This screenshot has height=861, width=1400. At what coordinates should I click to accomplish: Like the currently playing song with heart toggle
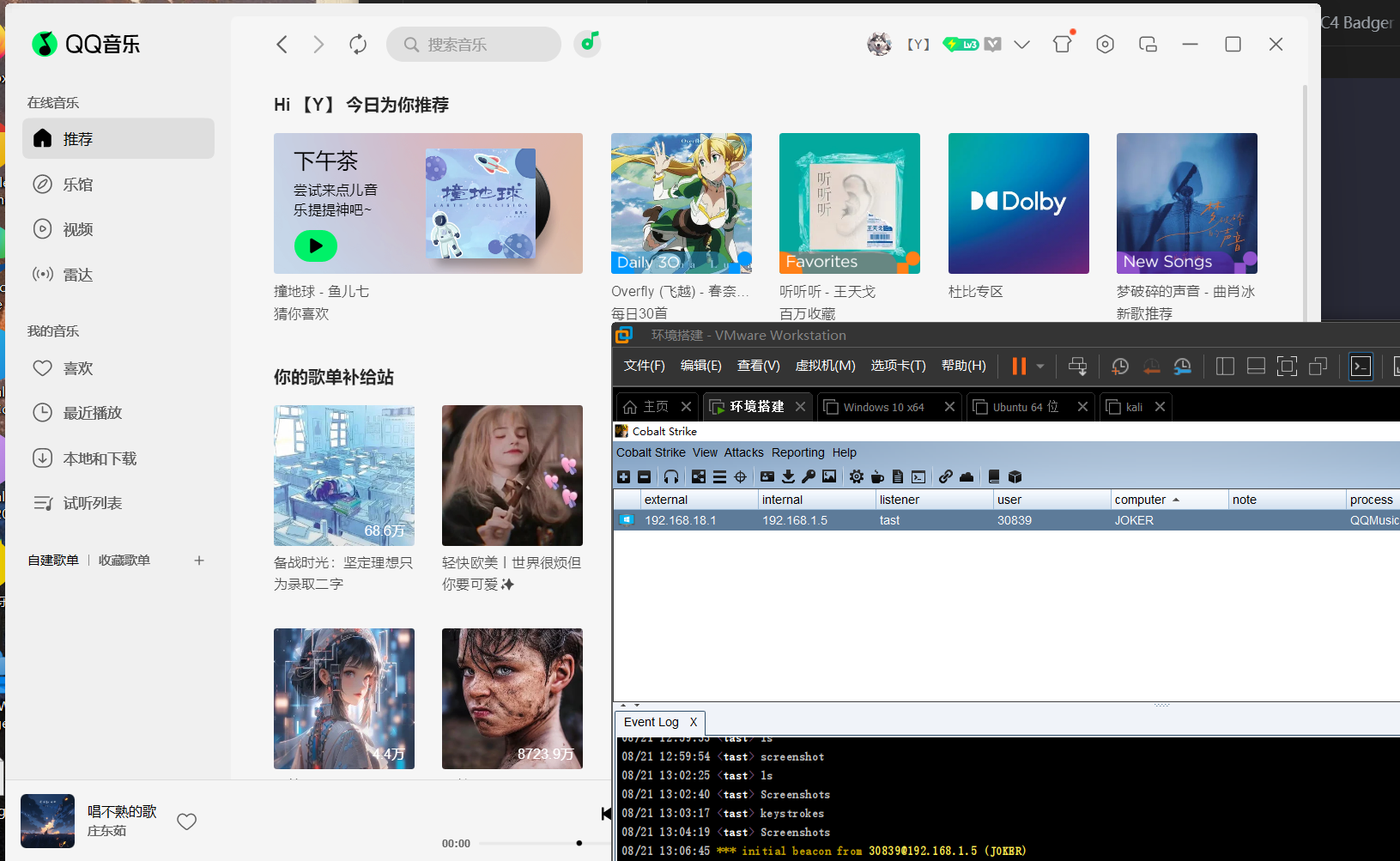click(x=186, y=822)
